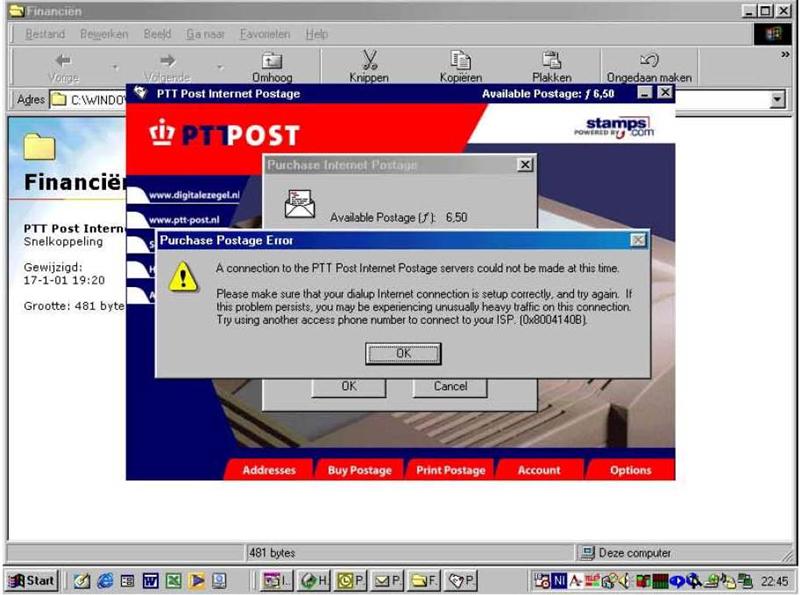Image resolution: width=800 pixels, height=595 pixels.
Task: Click the "Grootte: 481 byte" text
Action: point(74,306)
